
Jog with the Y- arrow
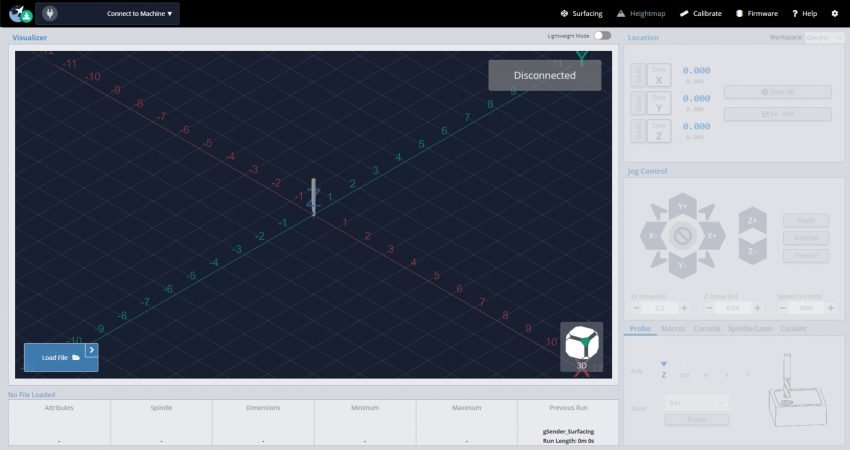point(682,266)
